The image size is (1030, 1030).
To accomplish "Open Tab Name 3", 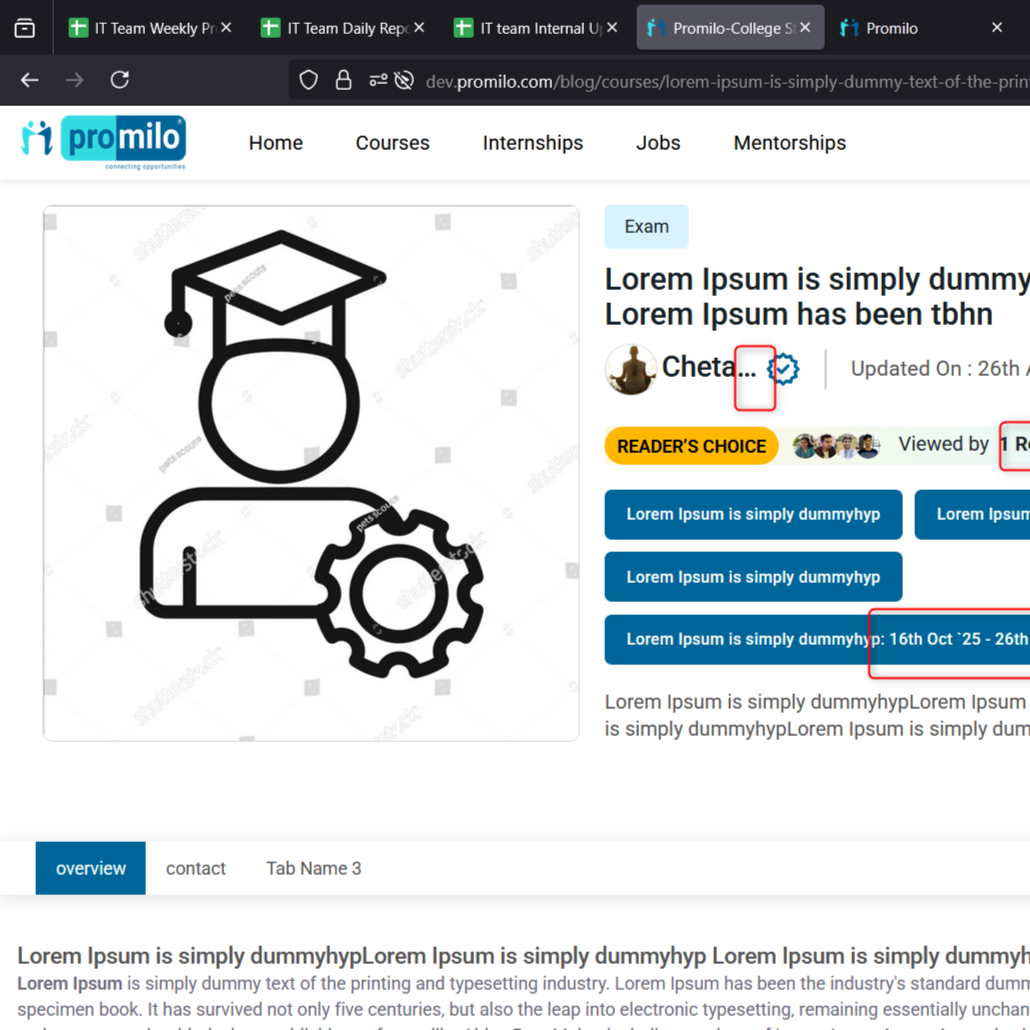I will click(x=313, y=868).
